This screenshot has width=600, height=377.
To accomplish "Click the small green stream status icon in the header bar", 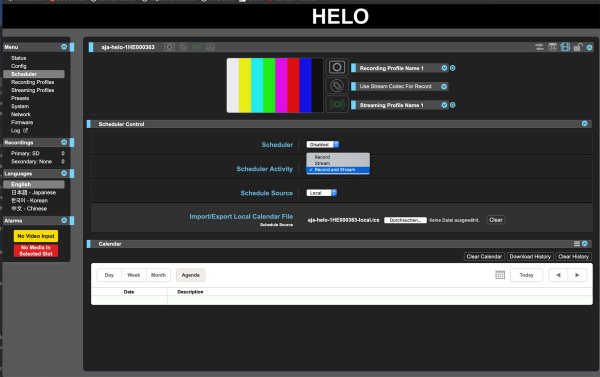I will click(197, 47).
